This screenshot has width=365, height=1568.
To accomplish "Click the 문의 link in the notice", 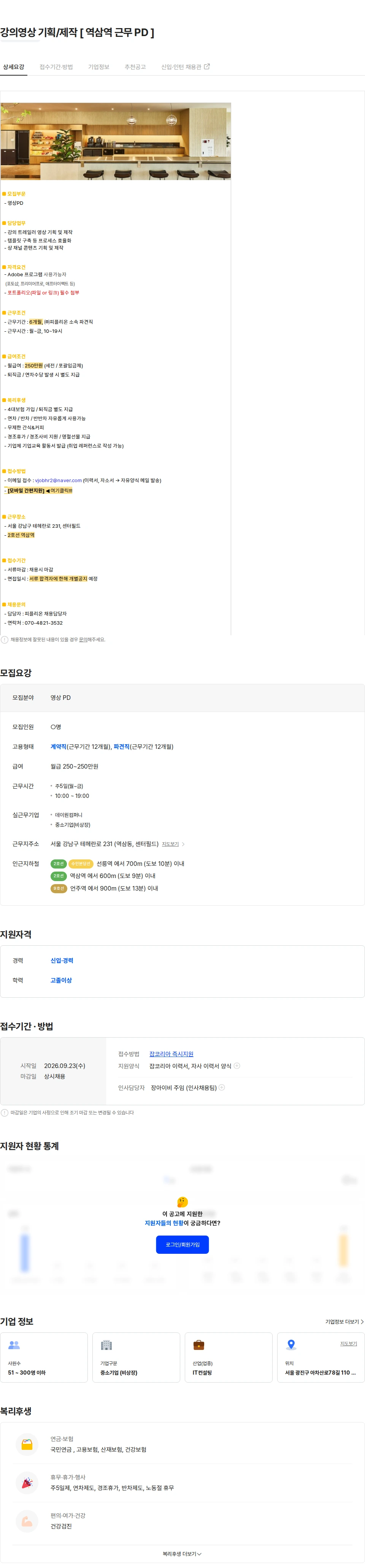I will (84, 639).
